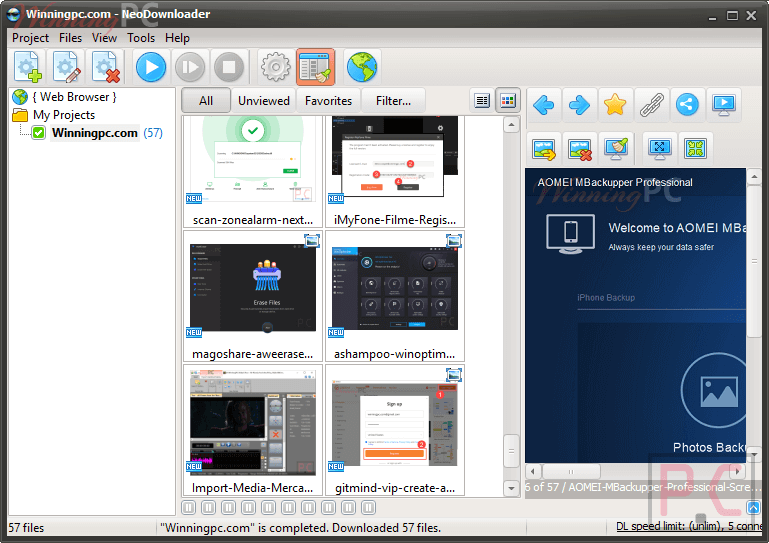This screenshot has width=769, height=543.
Task: Click the delete image red-X icon
Action: click(579, 149)
